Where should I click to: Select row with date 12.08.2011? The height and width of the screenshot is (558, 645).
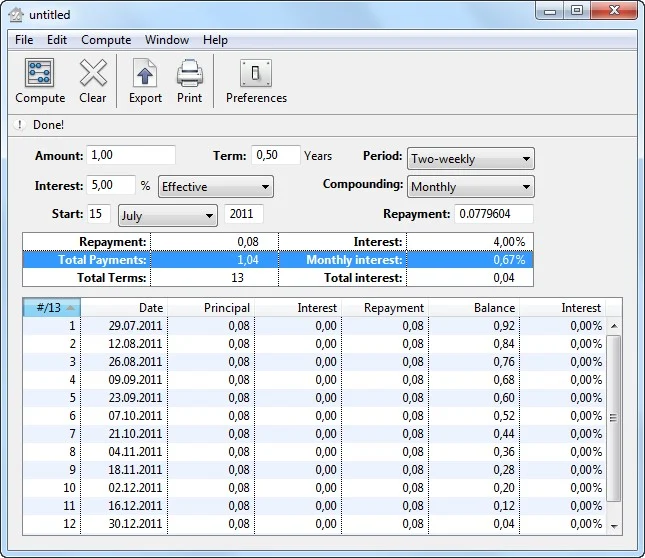point(314,344)
